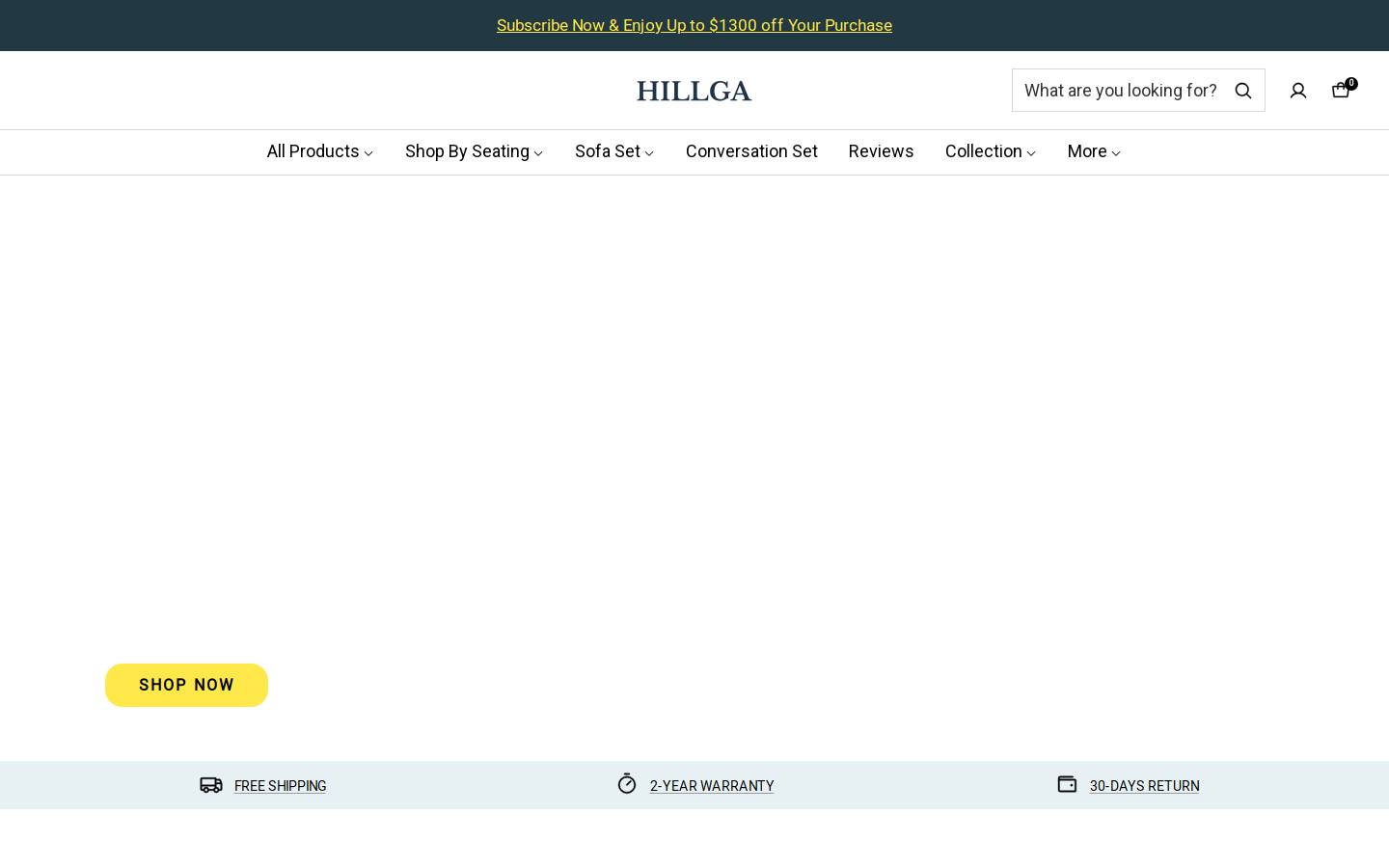
Task: Open the Free Shipping link
Action: pyautogui.click(x=280, y=786)
